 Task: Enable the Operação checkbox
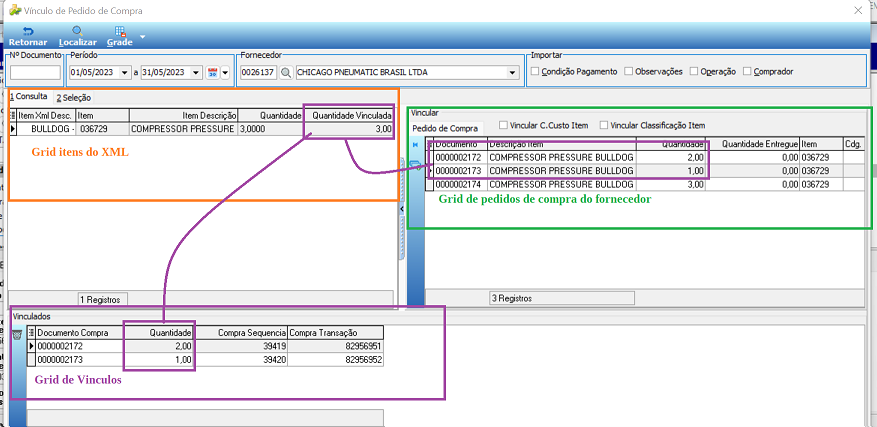coord(694,72)
